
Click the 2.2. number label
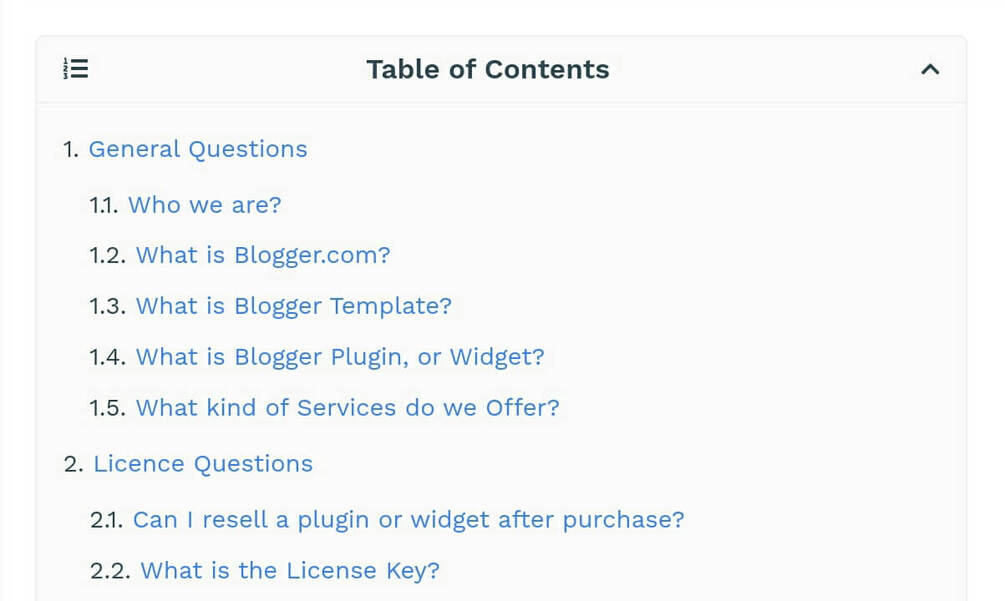[110, 571]
